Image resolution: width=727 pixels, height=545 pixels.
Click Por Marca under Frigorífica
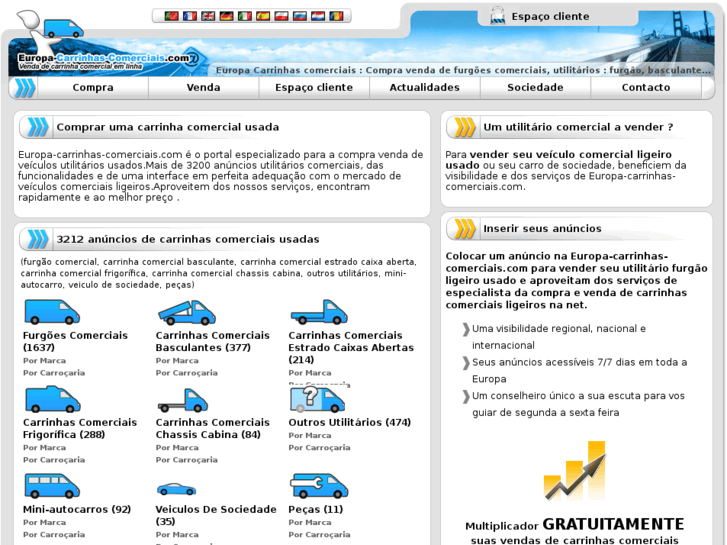45,448
